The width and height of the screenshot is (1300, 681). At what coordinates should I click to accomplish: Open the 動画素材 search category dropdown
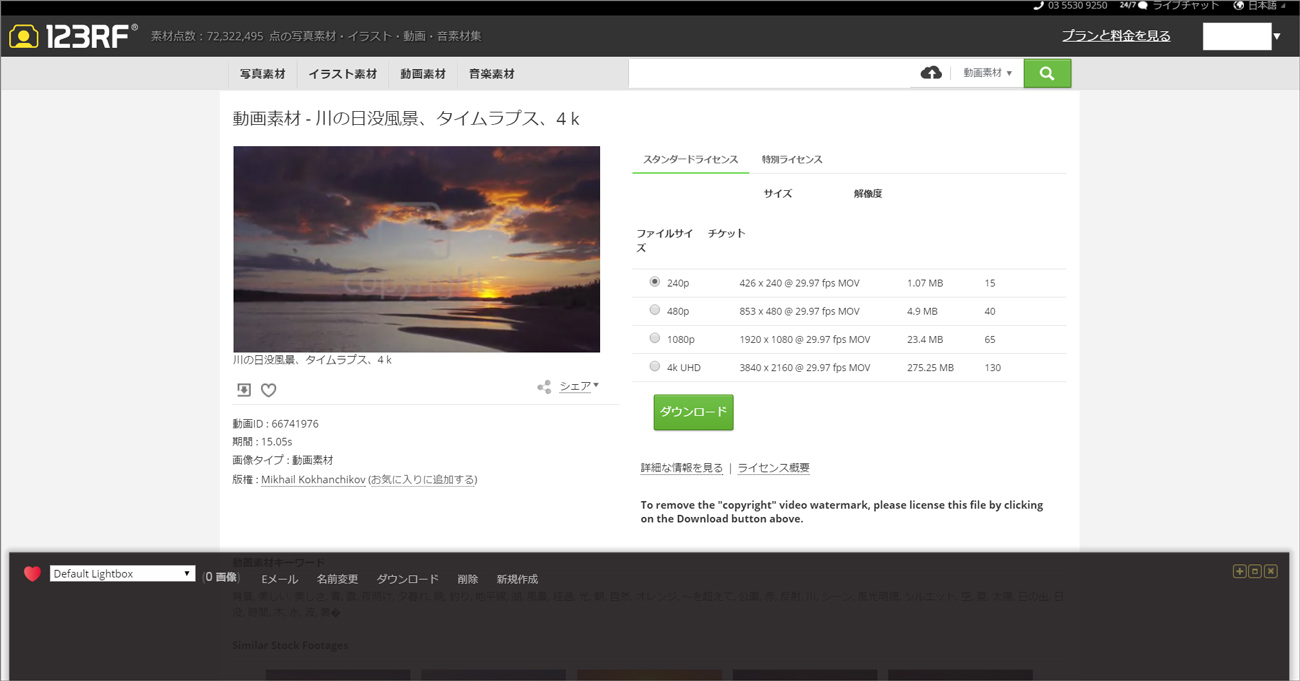988,73
